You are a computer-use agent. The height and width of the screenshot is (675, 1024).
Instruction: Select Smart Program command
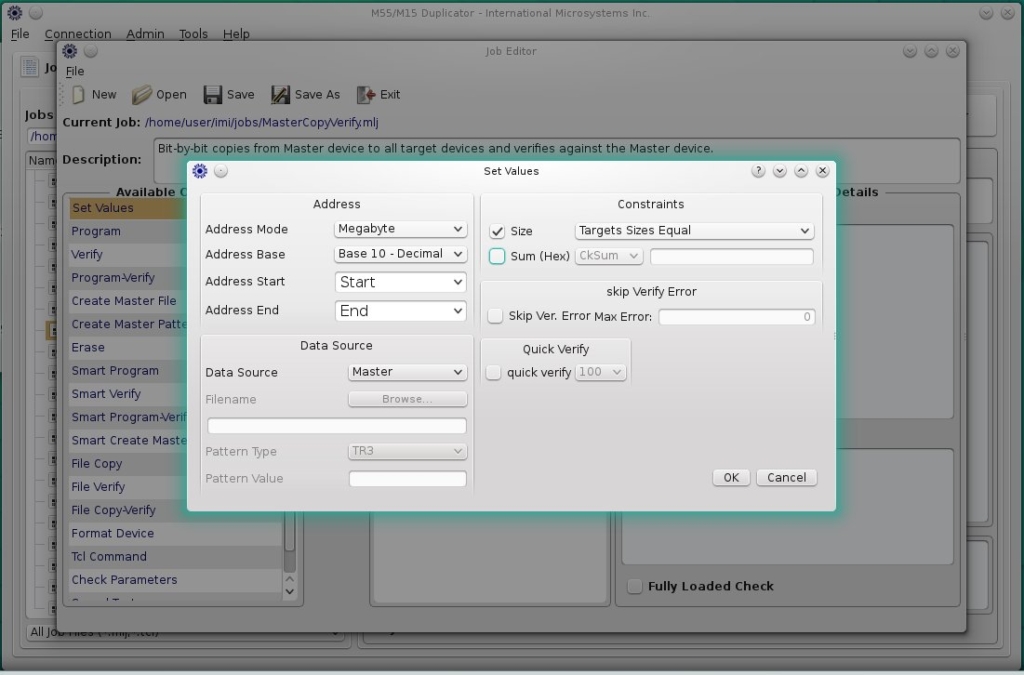[129, 371]
